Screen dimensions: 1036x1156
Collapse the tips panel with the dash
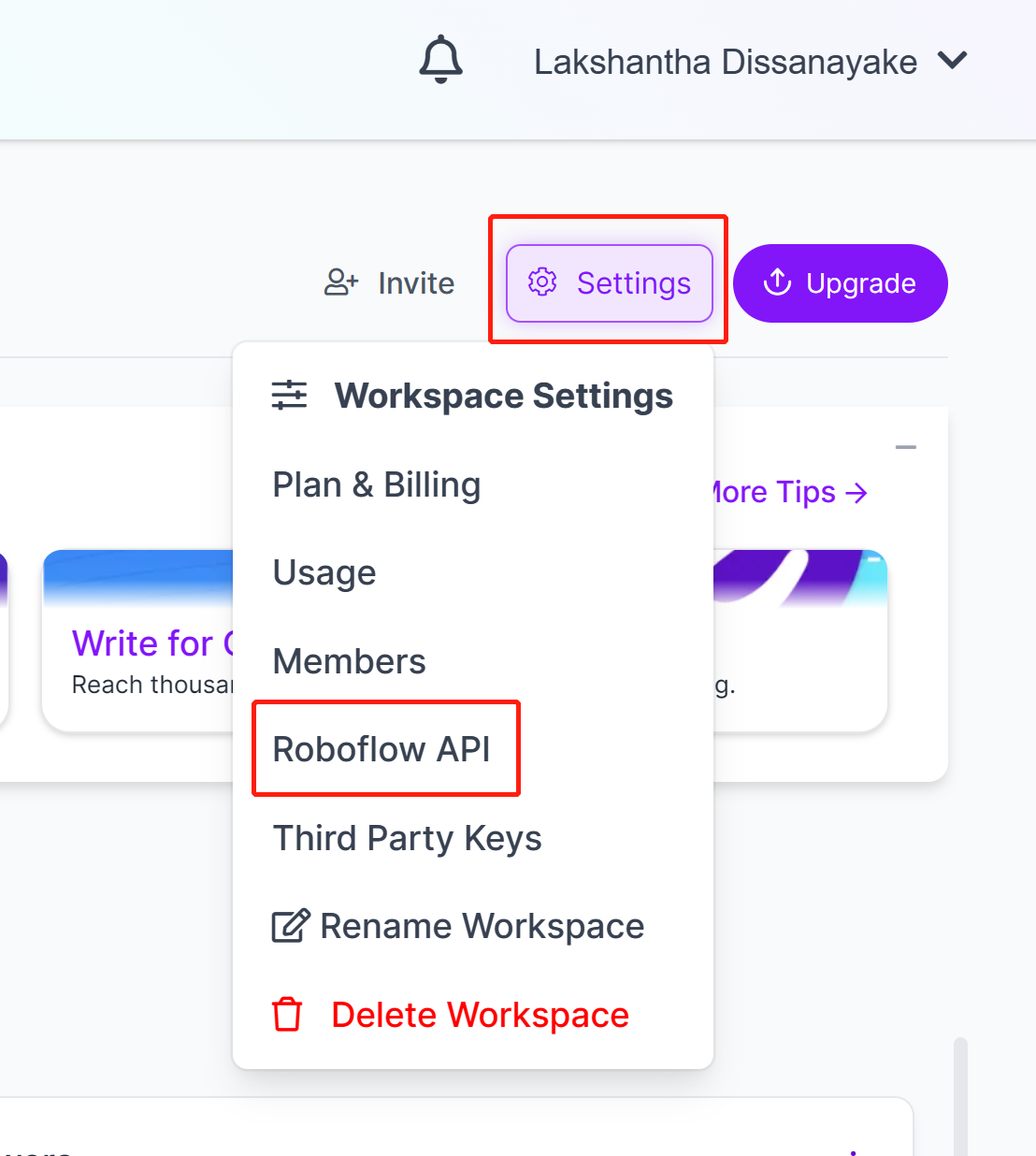click(905, 448)
